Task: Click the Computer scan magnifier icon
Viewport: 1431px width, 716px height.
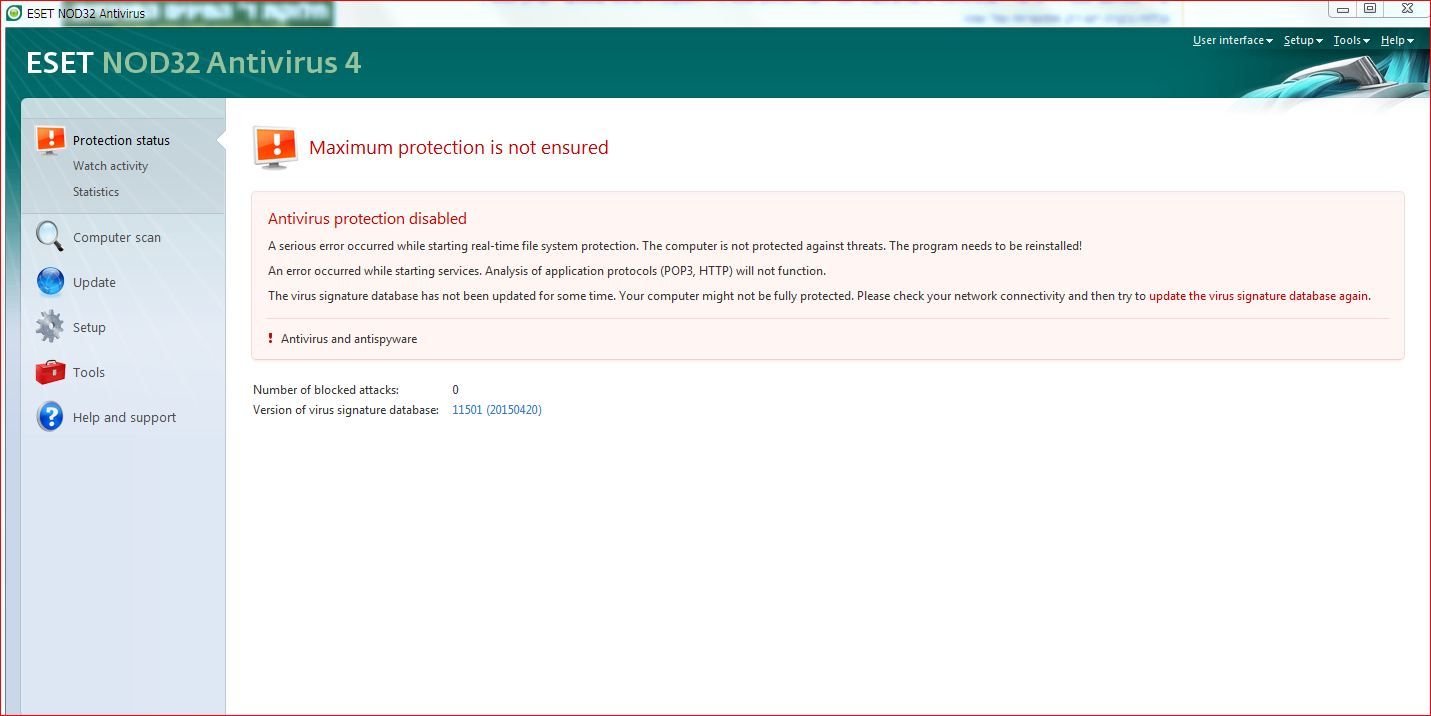Action: 50,237
